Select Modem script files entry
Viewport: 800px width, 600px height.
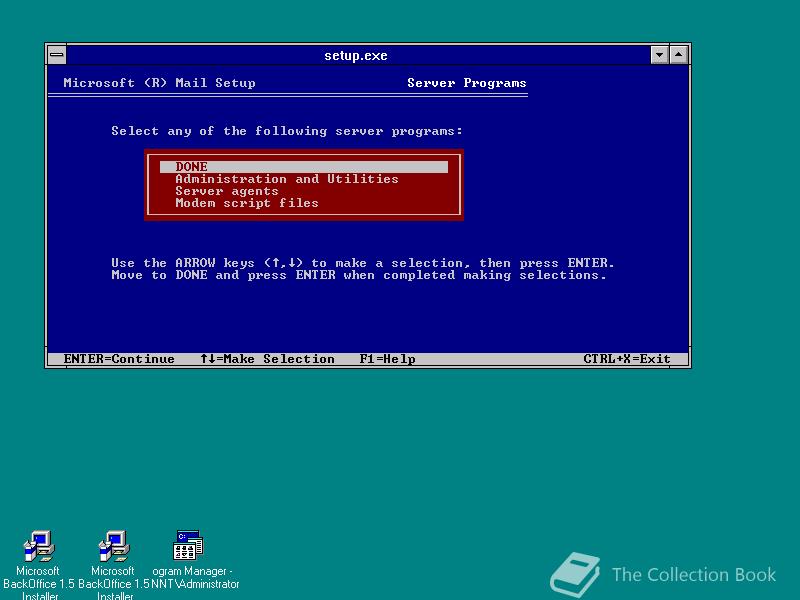pos(247,203)
